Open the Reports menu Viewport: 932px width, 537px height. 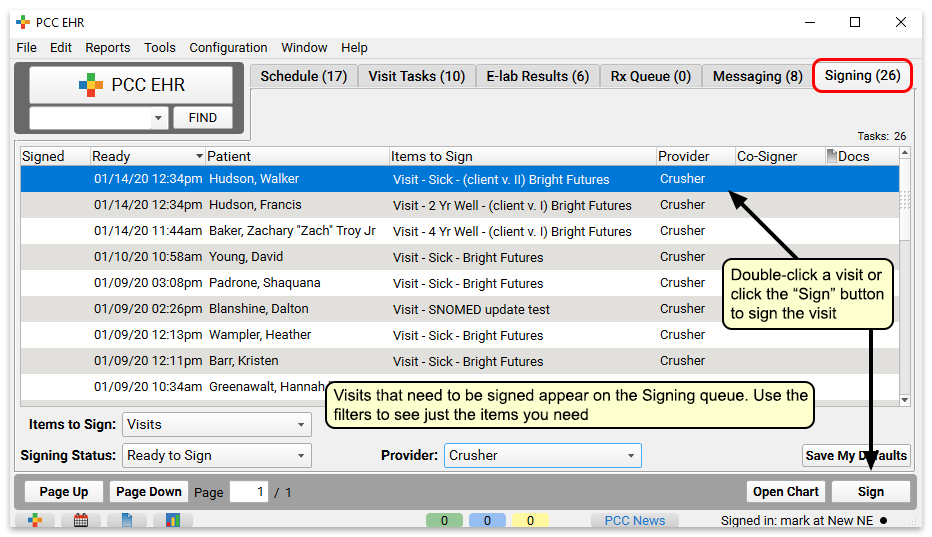point(108,48)
